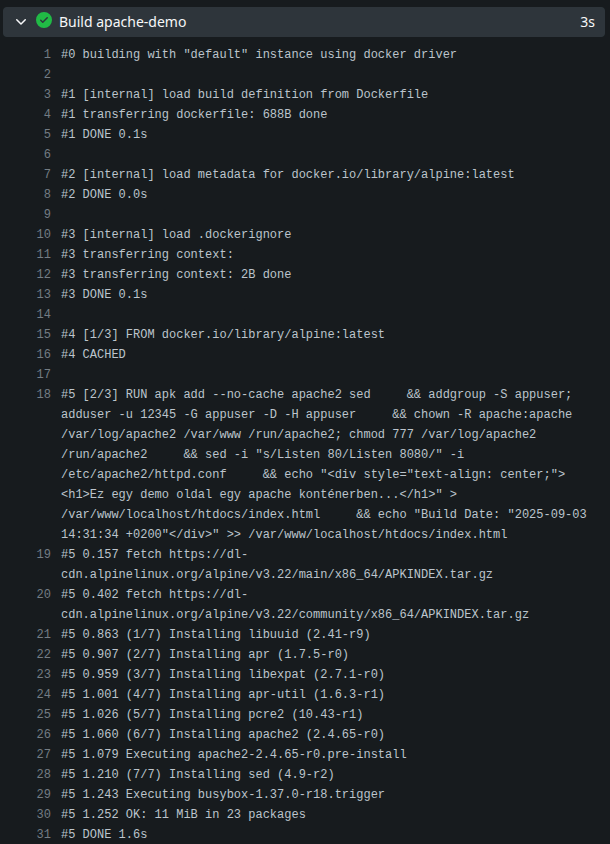Select line number 26 Installing apache2
This screenshot has height=844, width=610.
44,734
